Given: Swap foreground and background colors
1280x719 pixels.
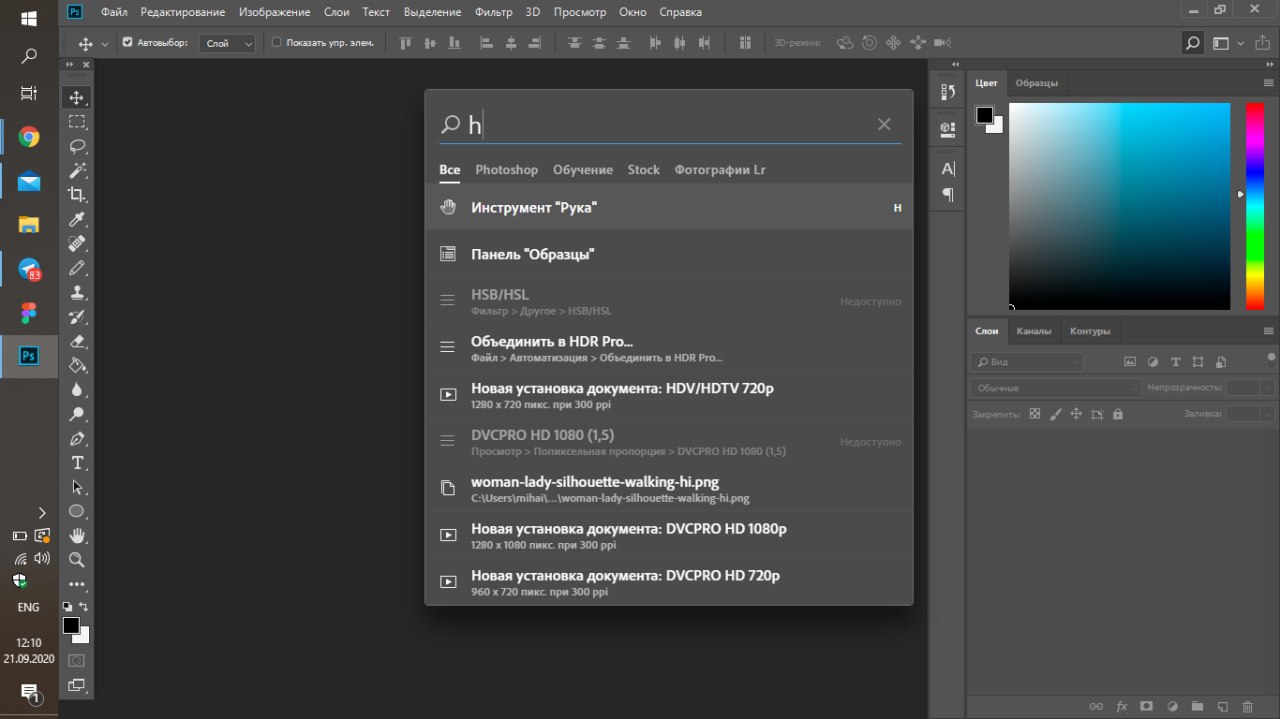Looking at the screenshot, I should (84, 606).
